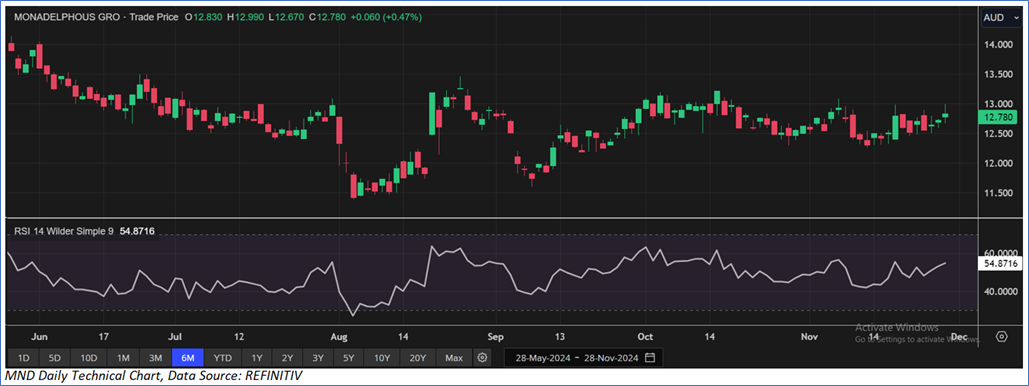This screenshot has height=386, width=1029.
Task: Switch to the YTD range
Action: click(223, 358)
